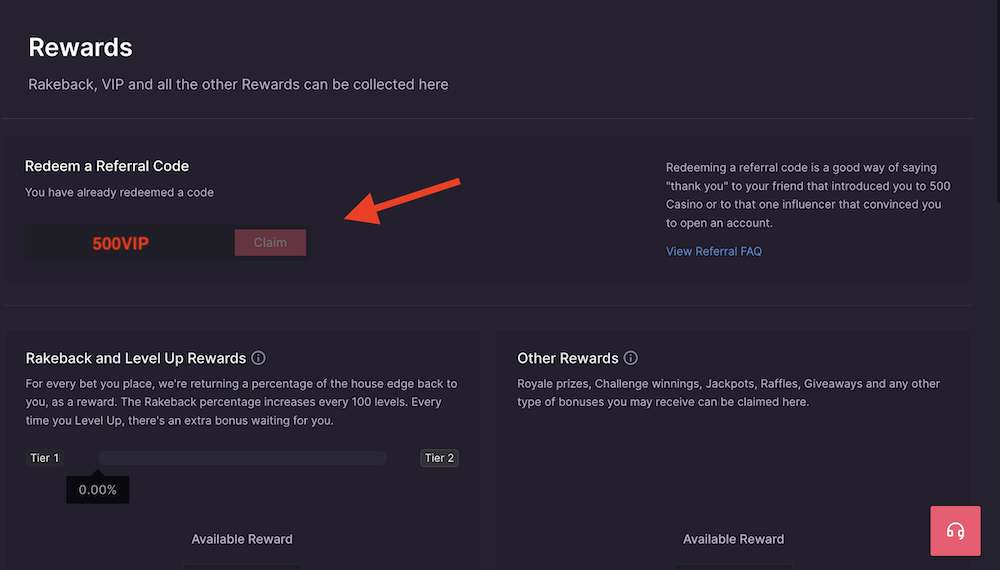The width and height of the screenshot is (1000, 570).
Task: Click the red arrow annotation
Action: click(x=402, y=201)
